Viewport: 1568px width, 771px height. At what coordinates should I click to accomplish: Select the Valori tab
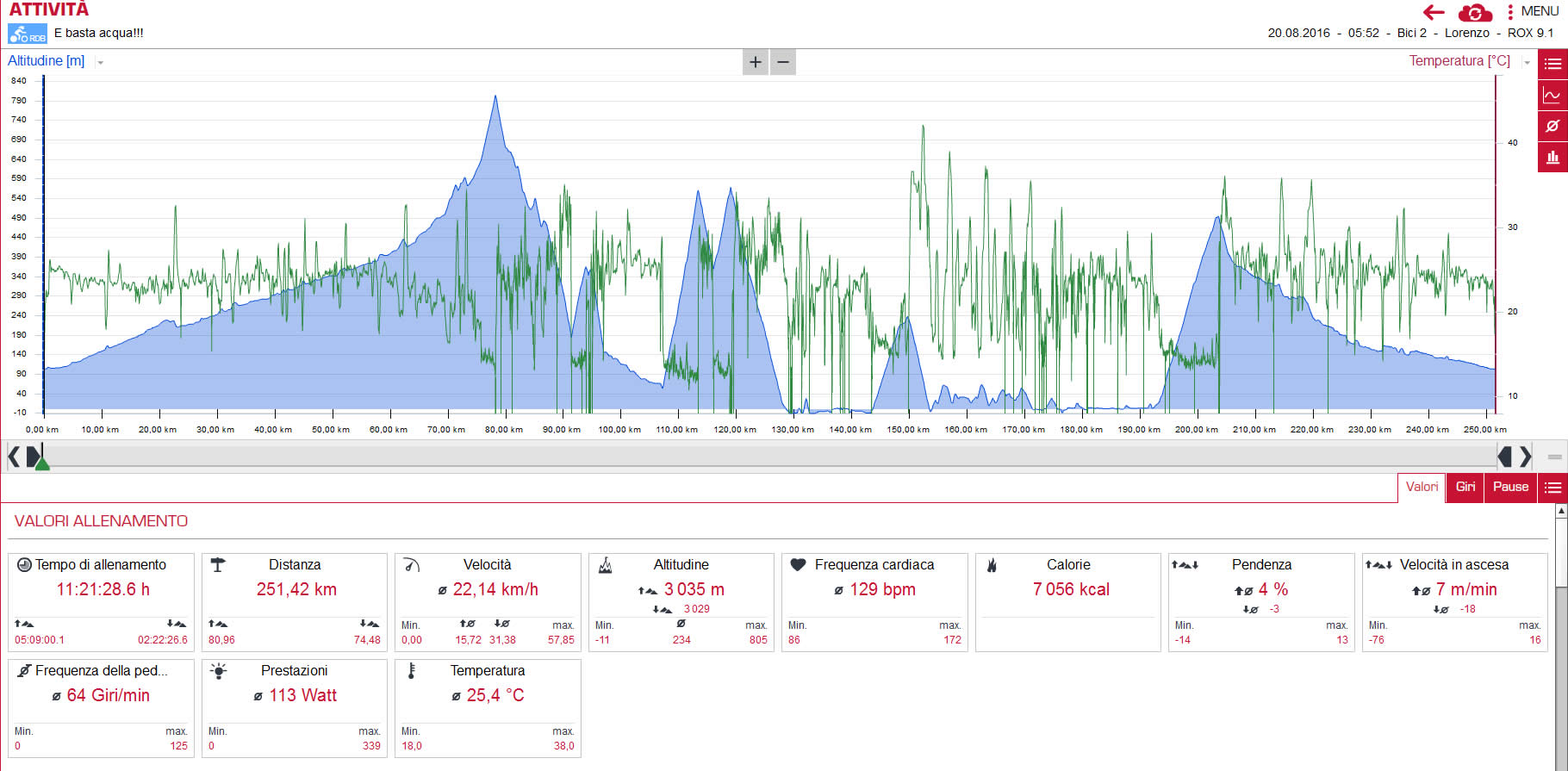pos(1422,488)
